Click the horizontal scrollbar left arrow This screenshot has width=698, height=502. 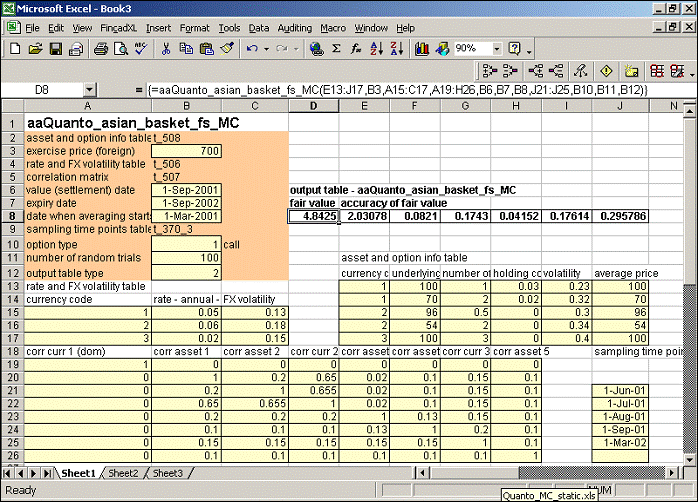pos(422,473)
